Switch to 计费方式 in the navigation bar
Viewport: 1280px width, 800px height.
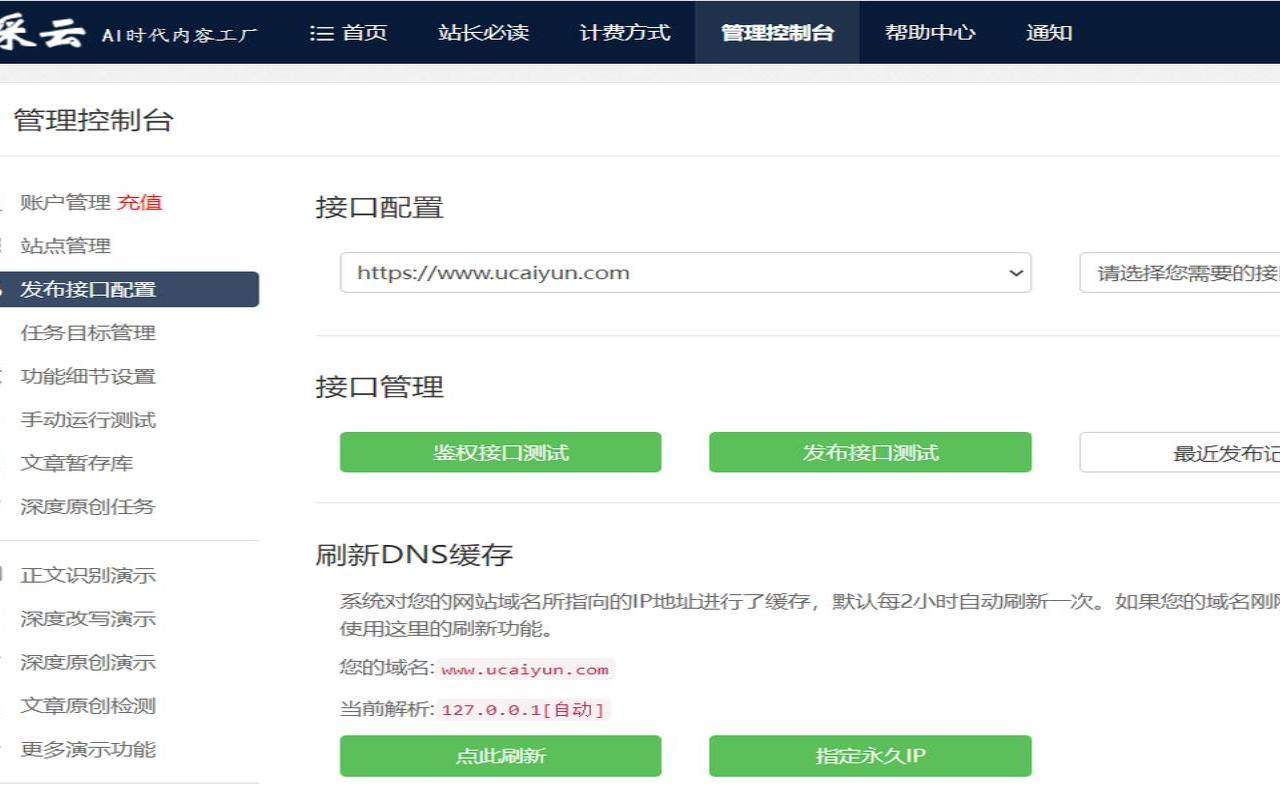click(623, 31)
